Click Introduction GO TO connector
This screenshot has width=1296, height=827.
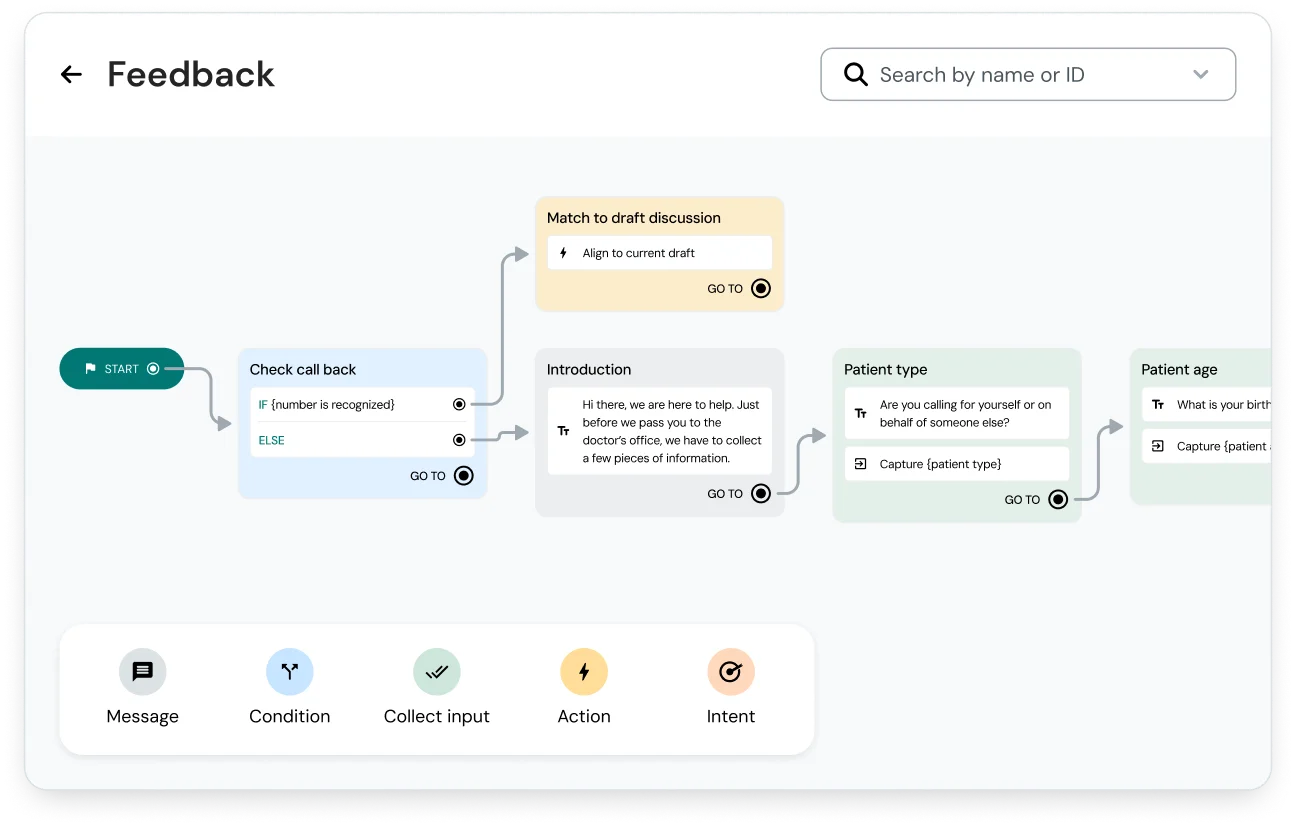tap(761, 493)
